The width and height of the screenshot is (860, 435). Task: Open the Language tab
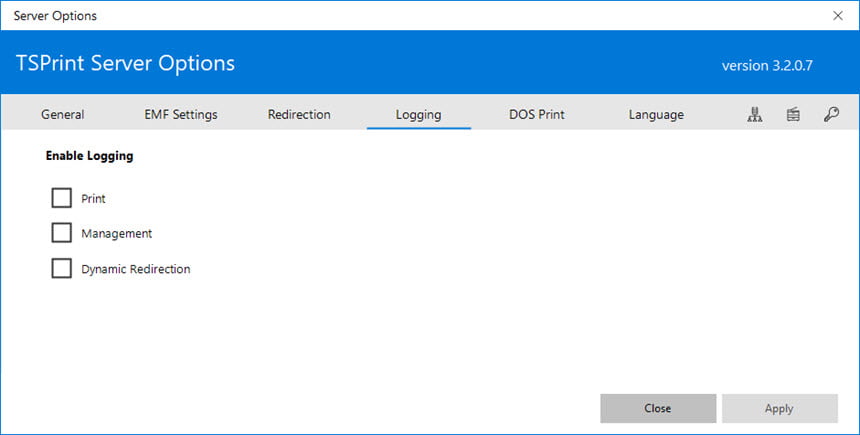click(656, 114)
